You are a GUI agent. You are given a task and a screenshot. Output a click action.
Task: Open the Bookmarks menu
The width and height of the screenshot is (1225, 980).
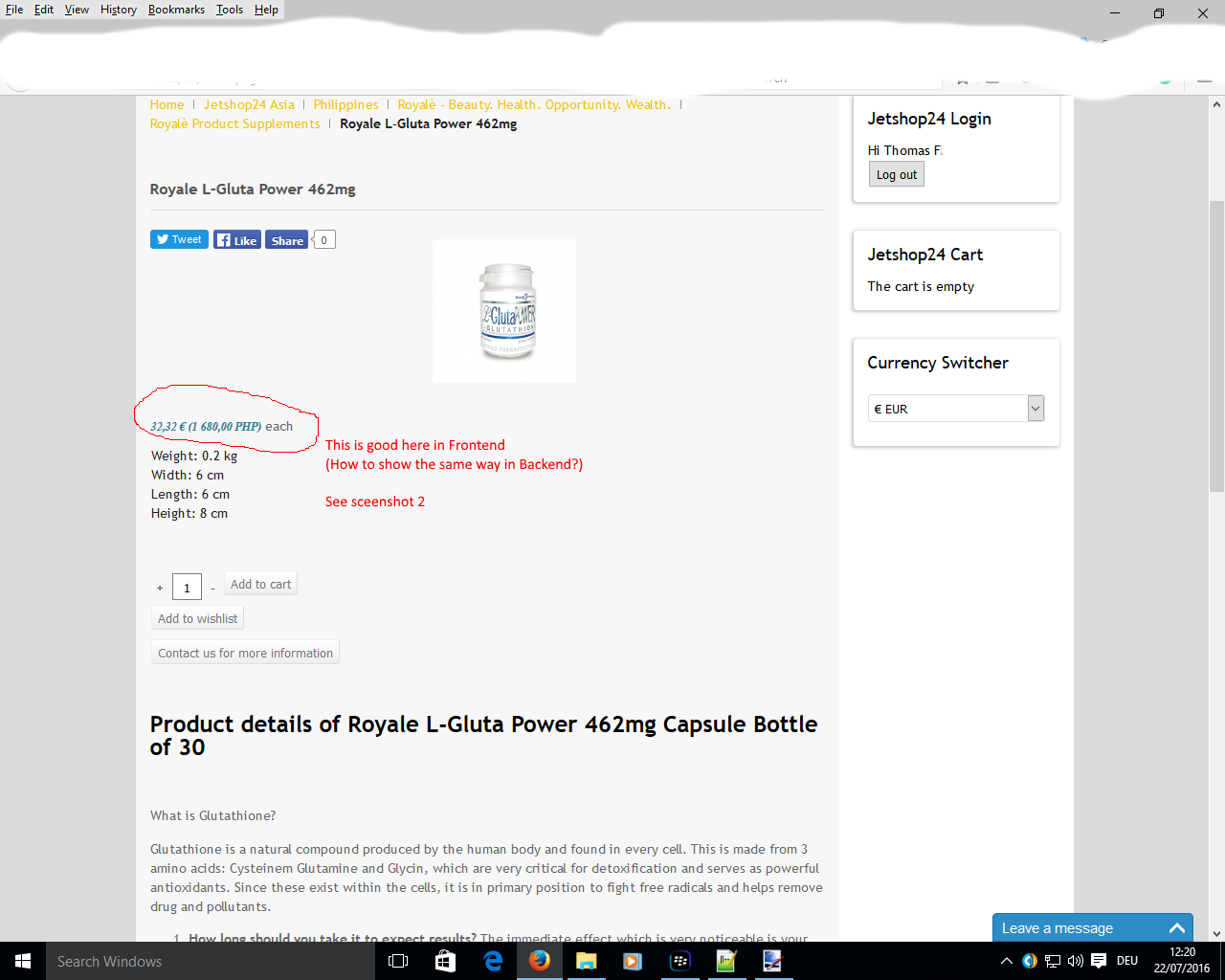point(176,10)
